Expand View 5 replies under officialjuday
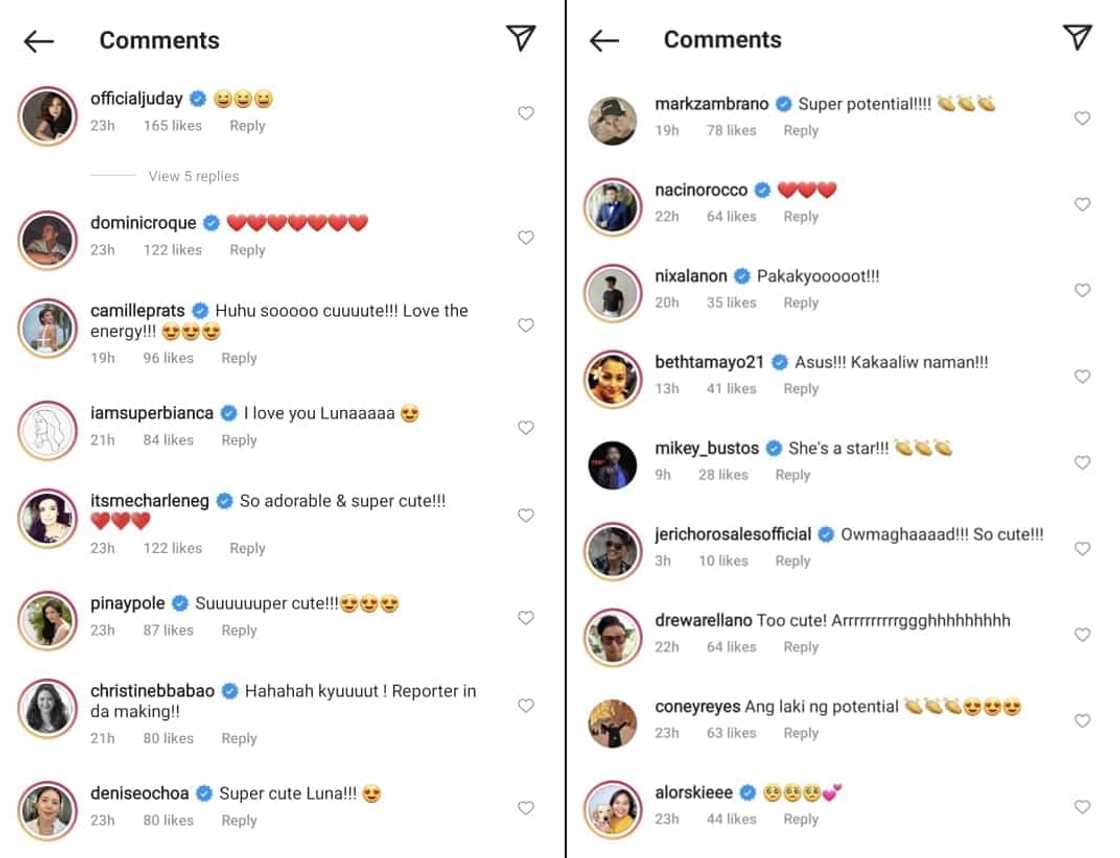Viewport: 1120px width, 858px height. (194, 176)
